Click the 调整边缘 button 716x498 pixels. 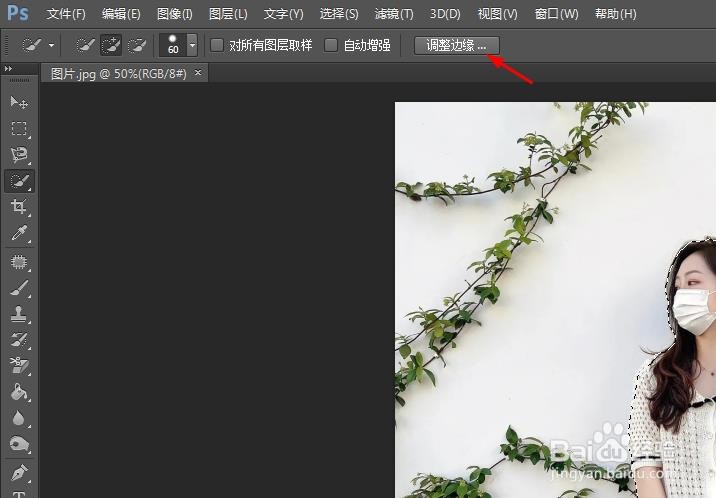tap(457, 45)
